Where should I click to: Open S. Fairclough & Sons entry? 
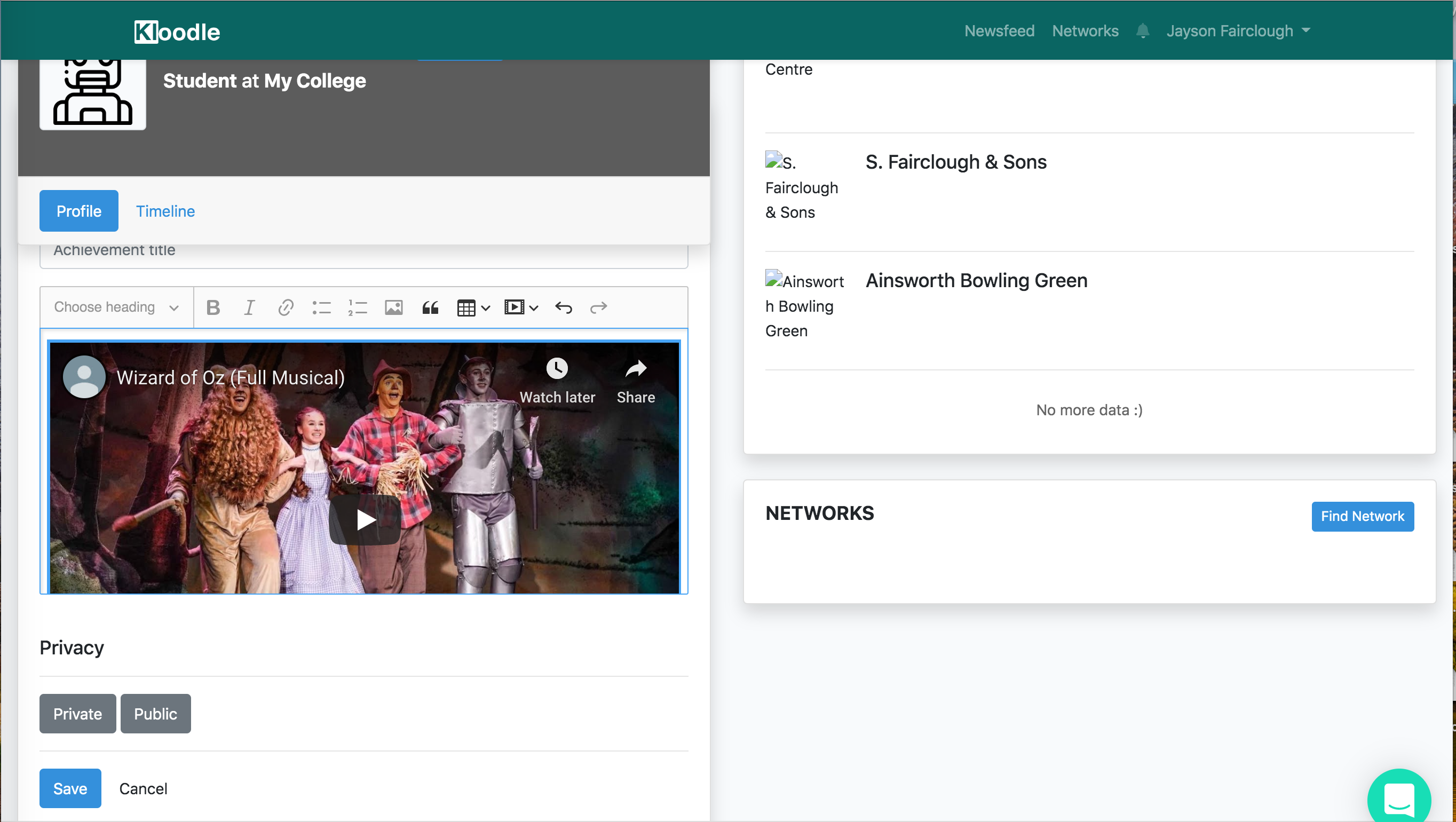[956, 162]
